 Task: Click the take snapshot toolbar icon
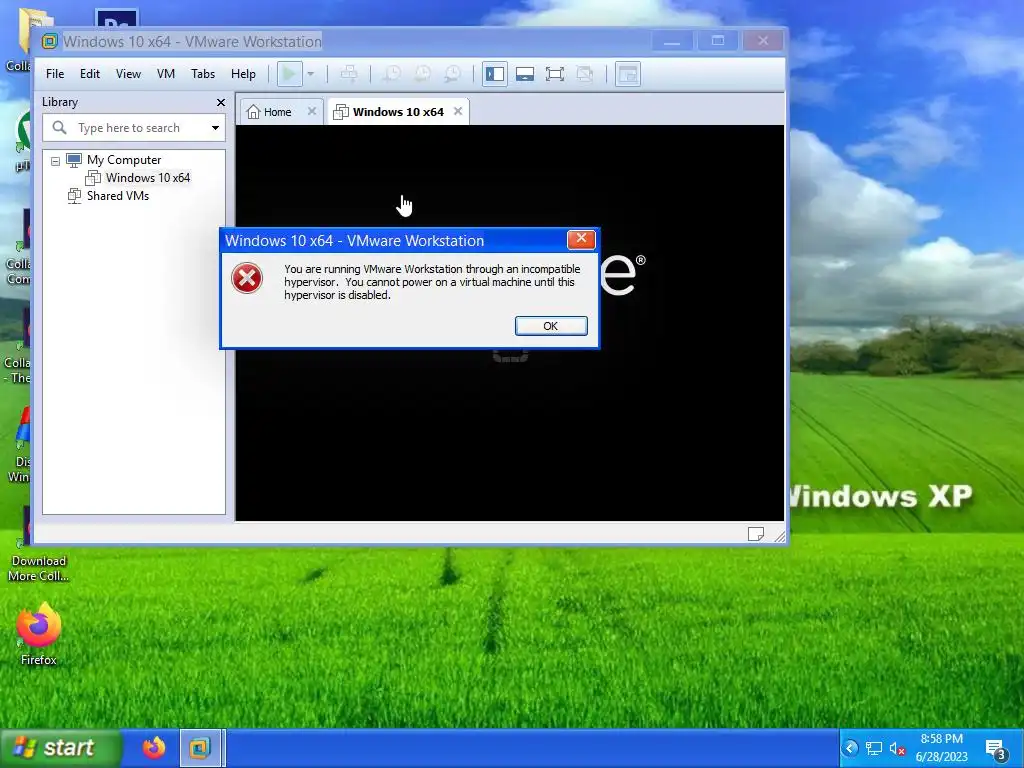pos(391,74)
